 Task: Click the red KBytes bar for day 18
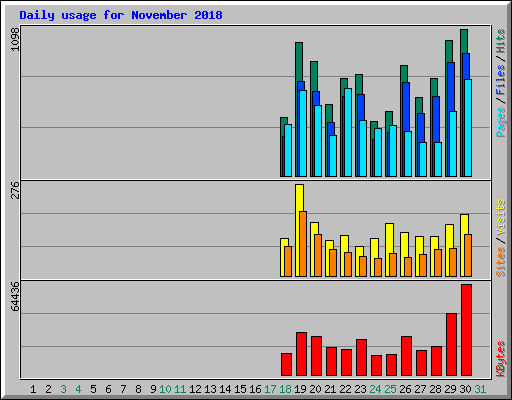286,365
